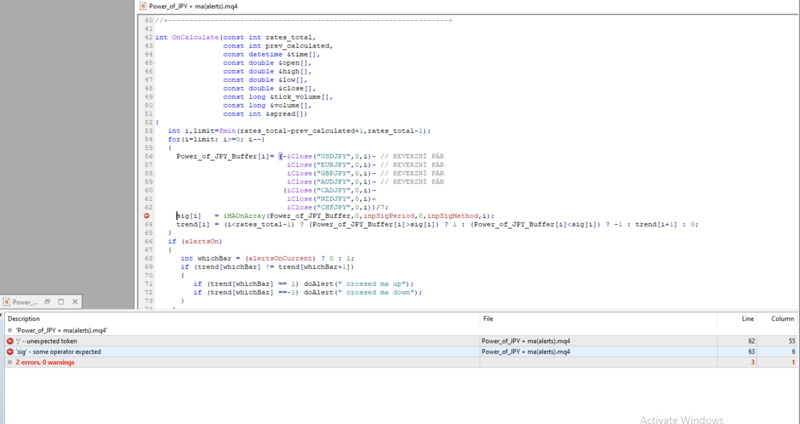
Task: Maximize the small Power_ panel window
Action: (59, 301)
